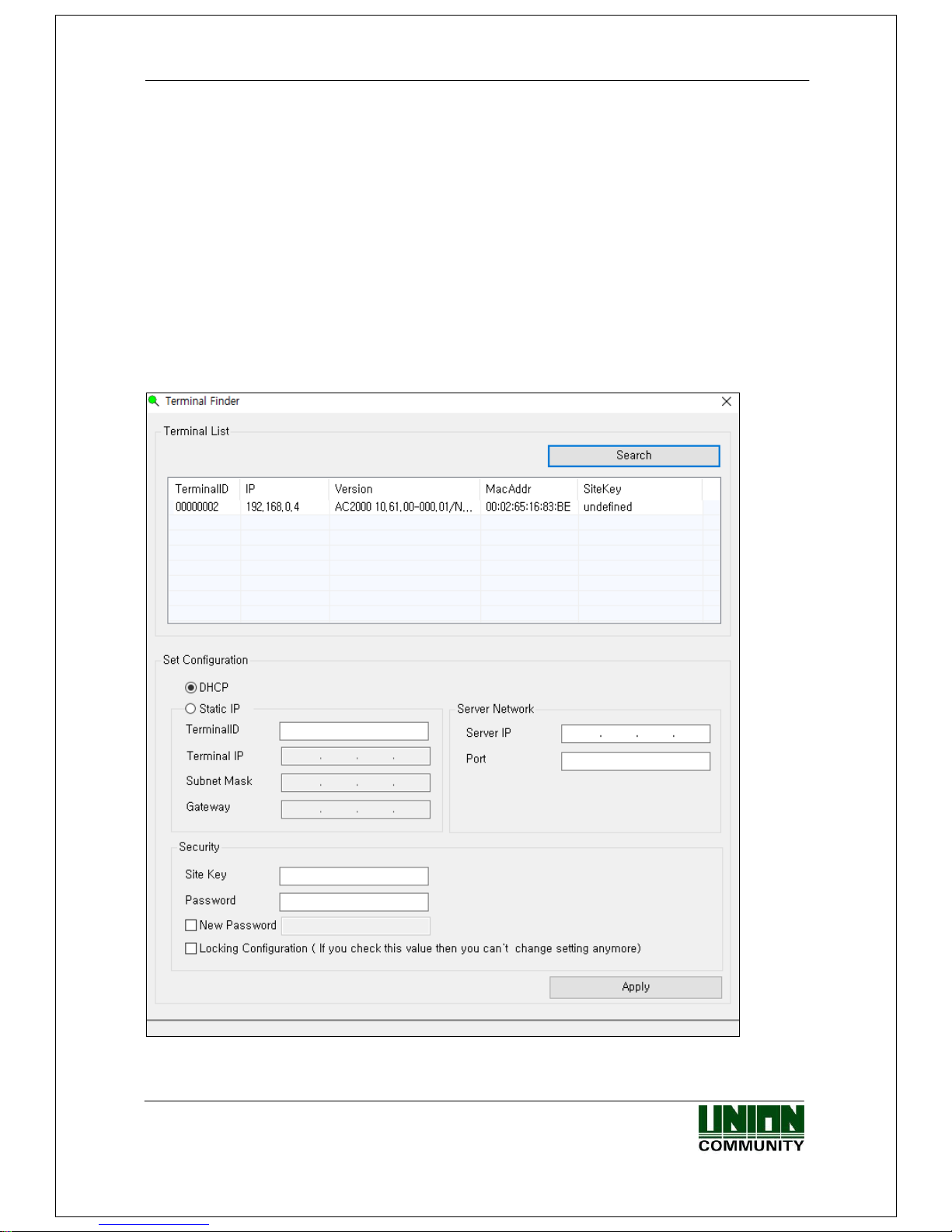Screen dimensions: 952x1232
Task: Sort by TerminalID column header
Action: tap(202, 489)
